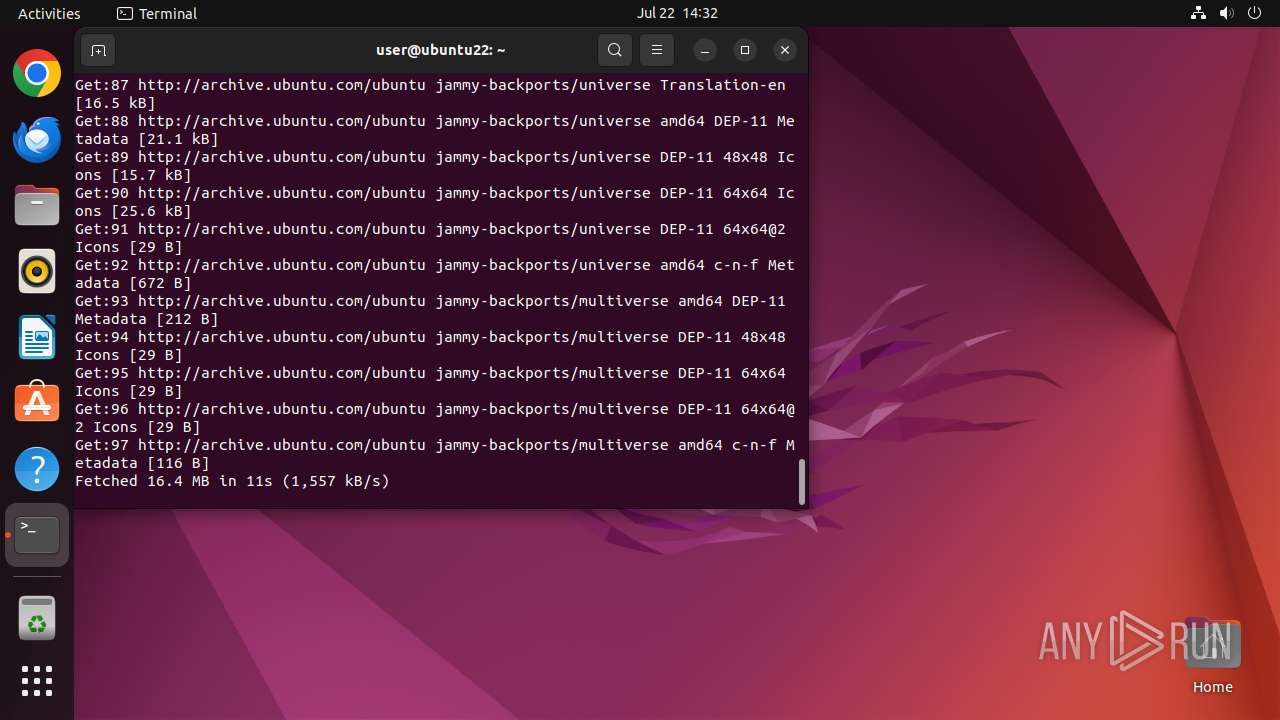Image resolution: width=1280 pixels, height=720 pixels.
Task: Launch Google Chrome from the dock
Action: tap(37, 73)
